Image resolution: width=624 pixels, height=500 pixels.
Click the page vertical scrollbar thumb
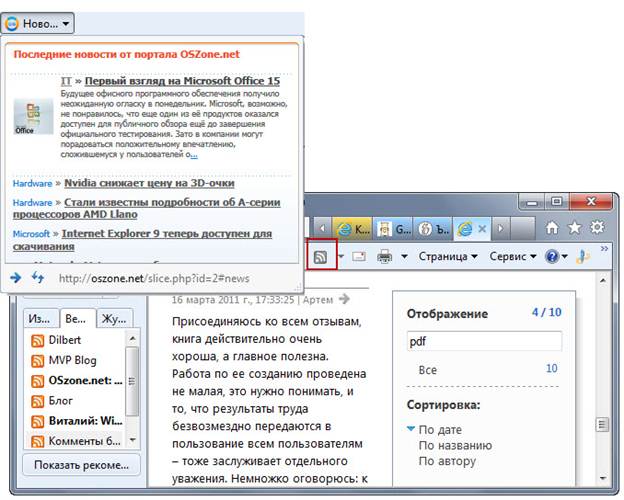(x=603, y=424)
